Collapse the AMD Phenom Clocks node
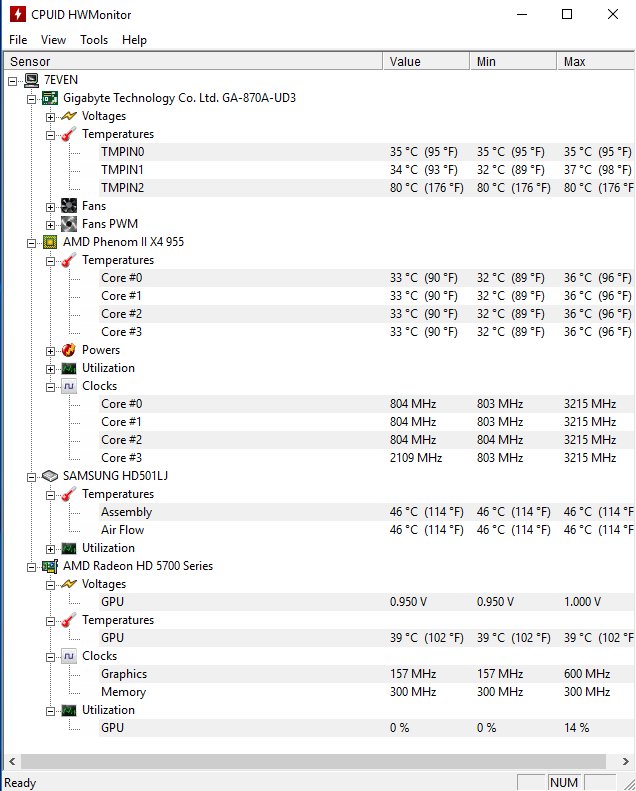636x791 pixels. (x=51, y=386)
